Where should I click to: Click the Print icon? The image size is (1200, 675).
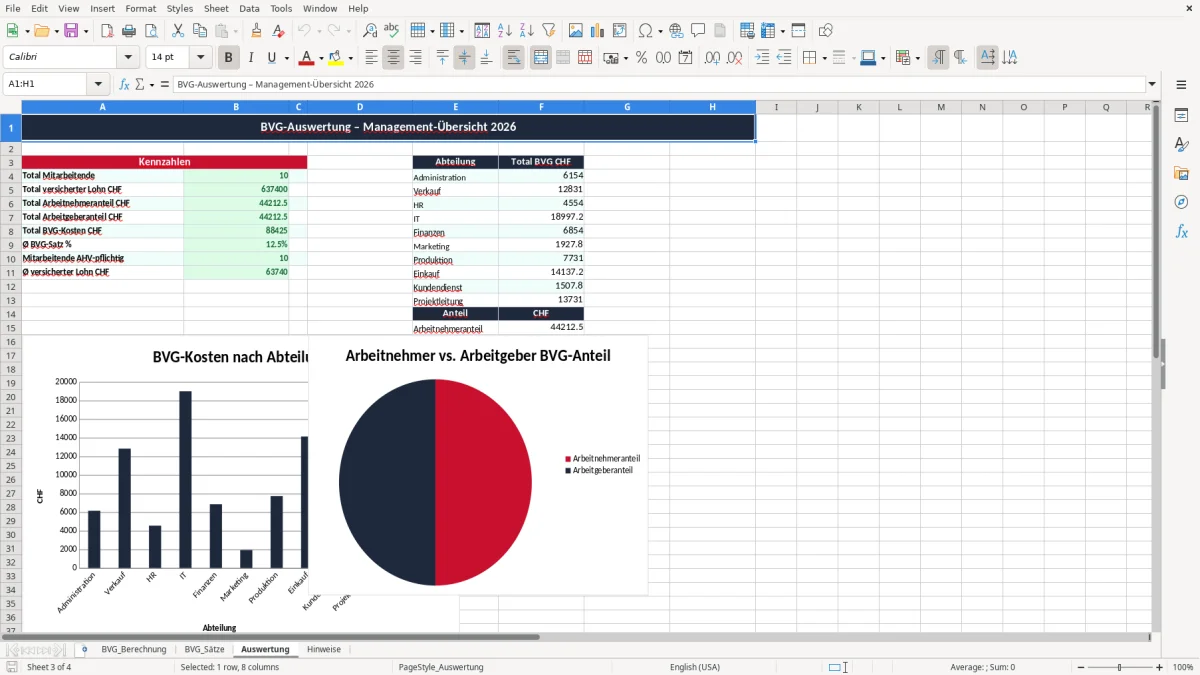point(129,31)
